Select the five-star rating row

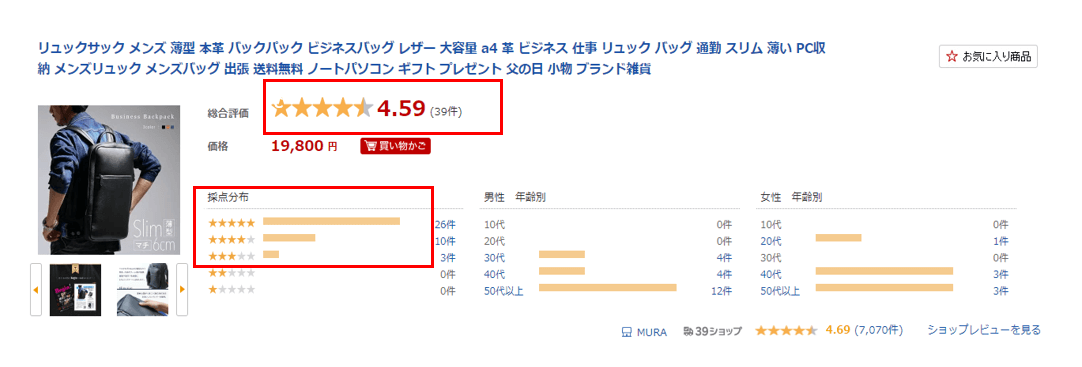point(331,223)
